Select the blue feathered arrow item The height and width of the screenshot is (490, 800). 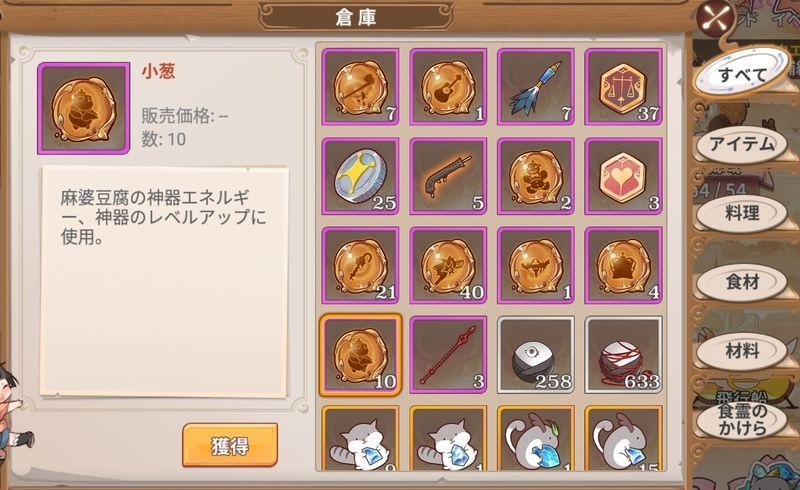pos(536,87)
